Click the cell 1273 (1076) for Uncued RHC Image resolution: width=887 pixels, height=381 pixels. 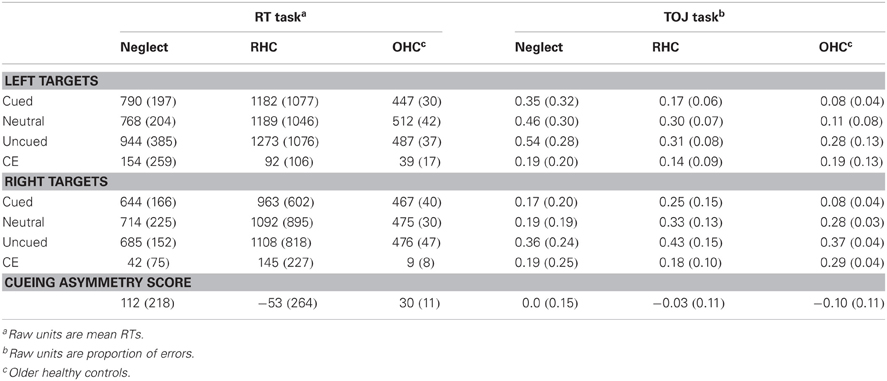coord(280,141)
